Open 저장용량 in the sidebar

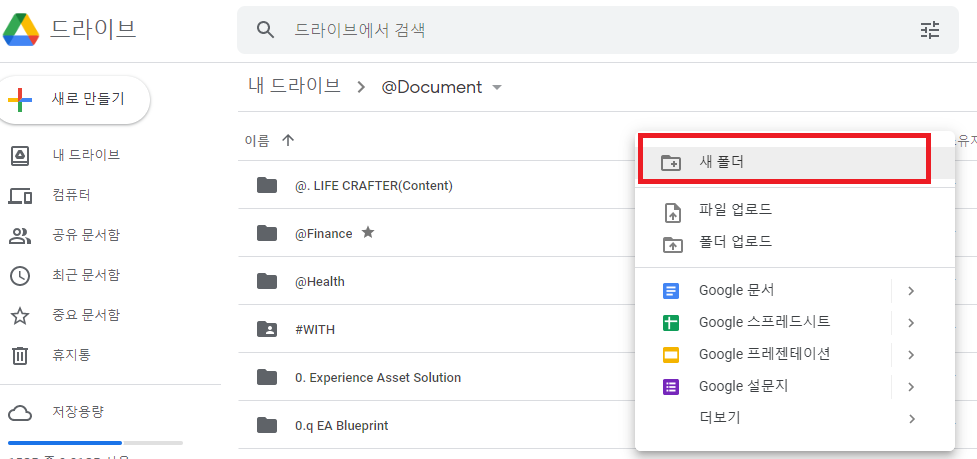click(x=78, y=412)
